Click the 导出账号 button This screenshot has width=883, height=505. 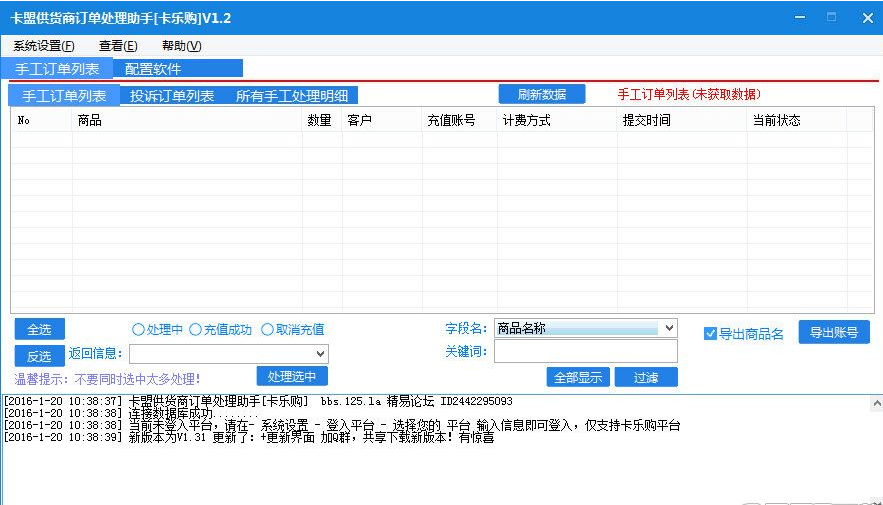click(834, 333)
